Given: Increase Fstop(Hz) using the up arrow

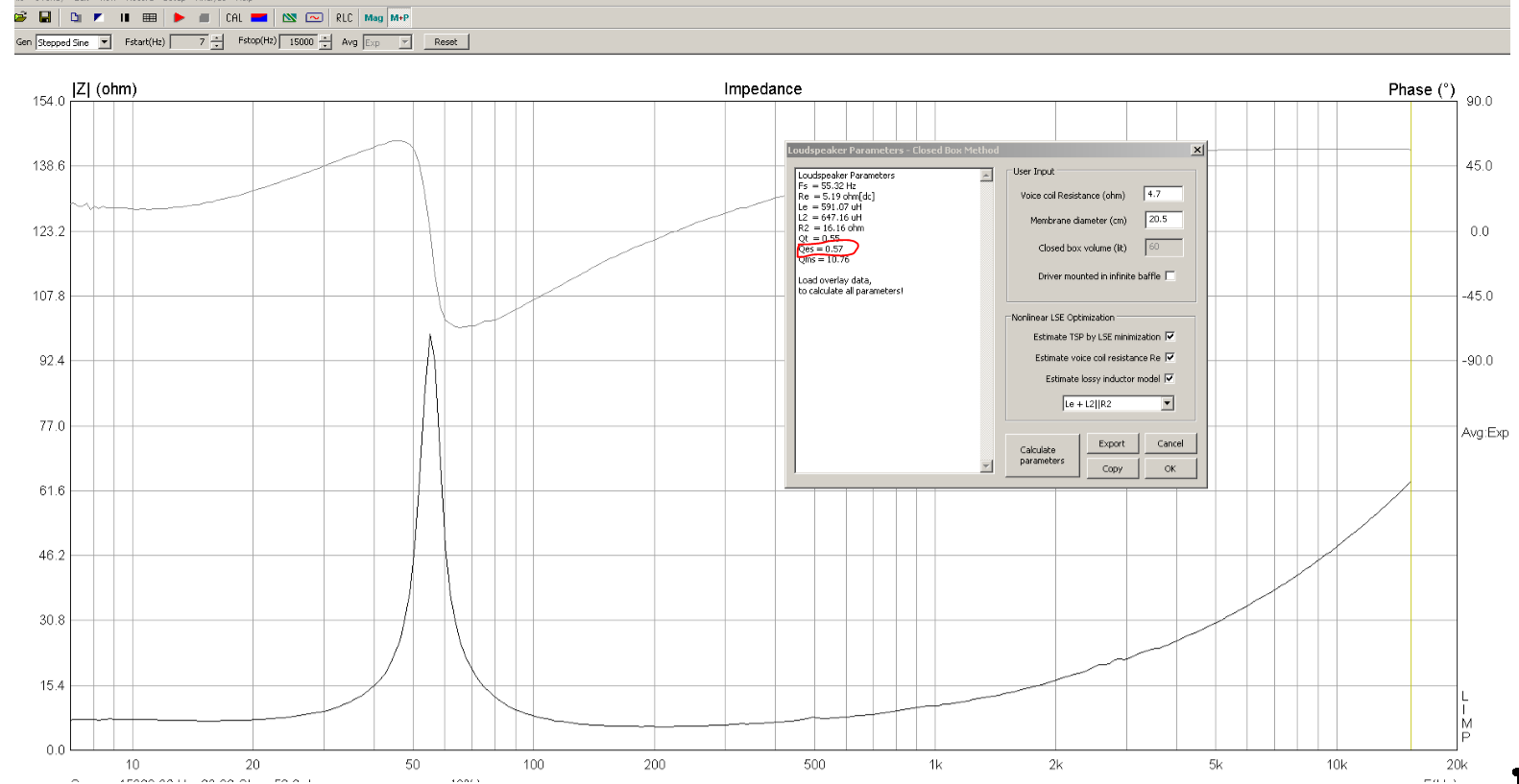Looking at the screenshot, I should tap(325, 38).
